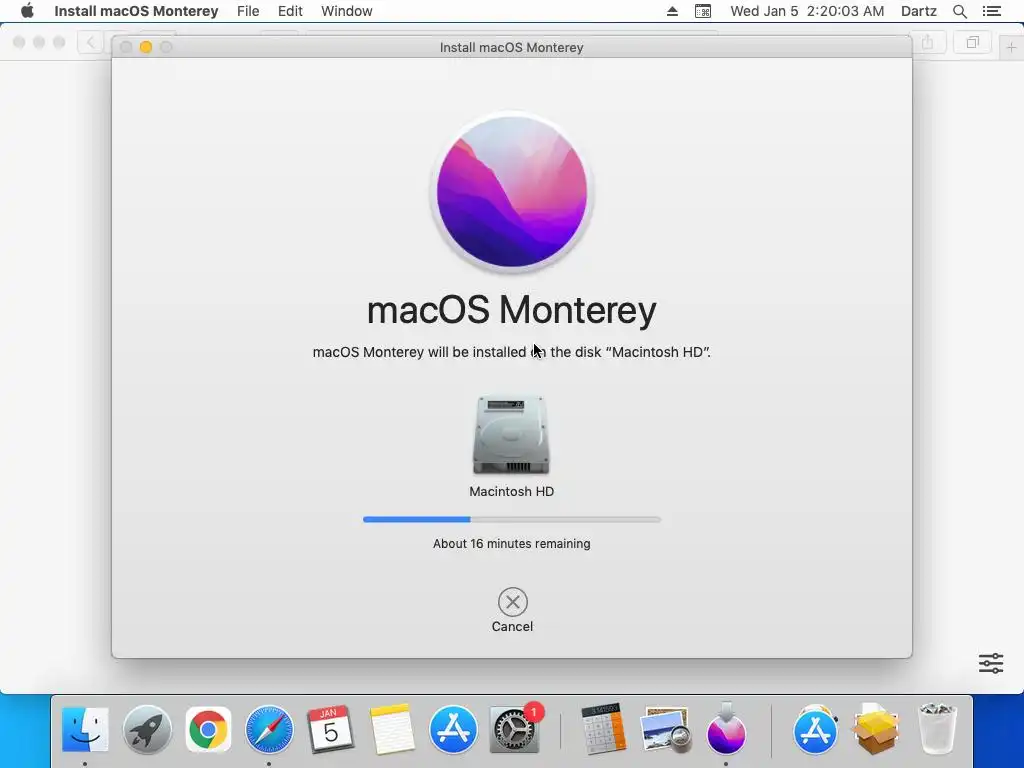
Task: Click the eject icon in menu bar
Action: 672,11
